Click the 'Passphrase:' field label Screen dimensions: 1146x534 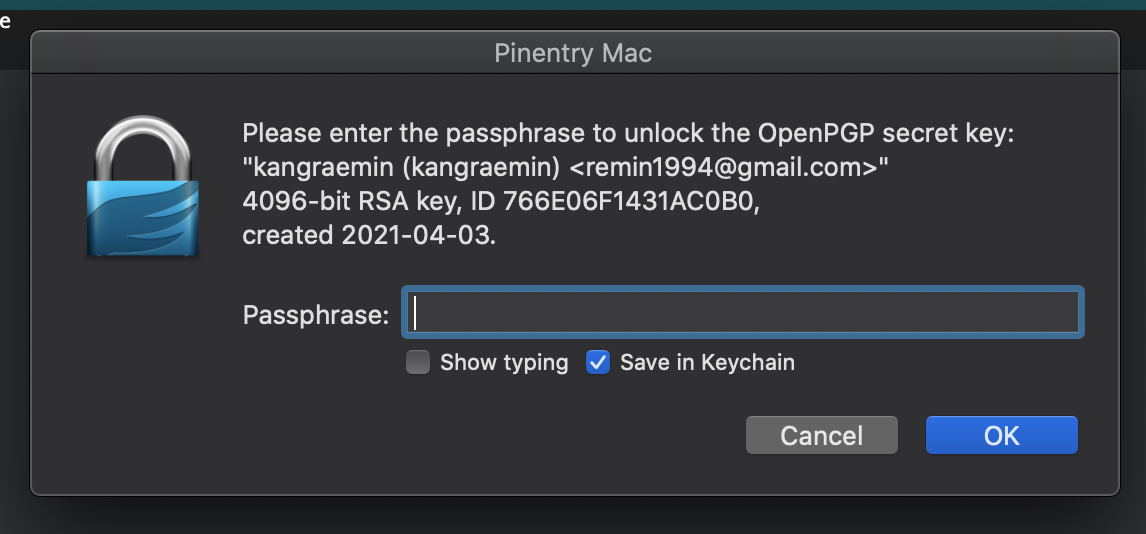click(x=316, y=315)
